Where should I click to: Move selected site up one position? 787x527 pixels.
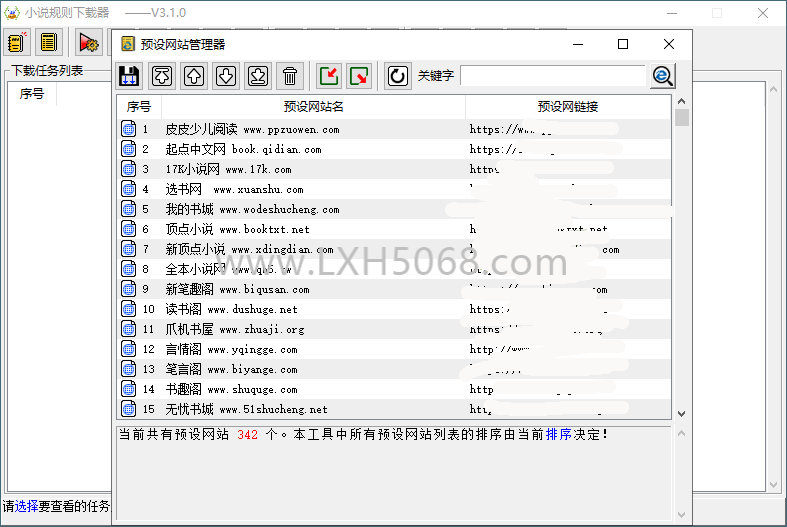pos(194,76)
